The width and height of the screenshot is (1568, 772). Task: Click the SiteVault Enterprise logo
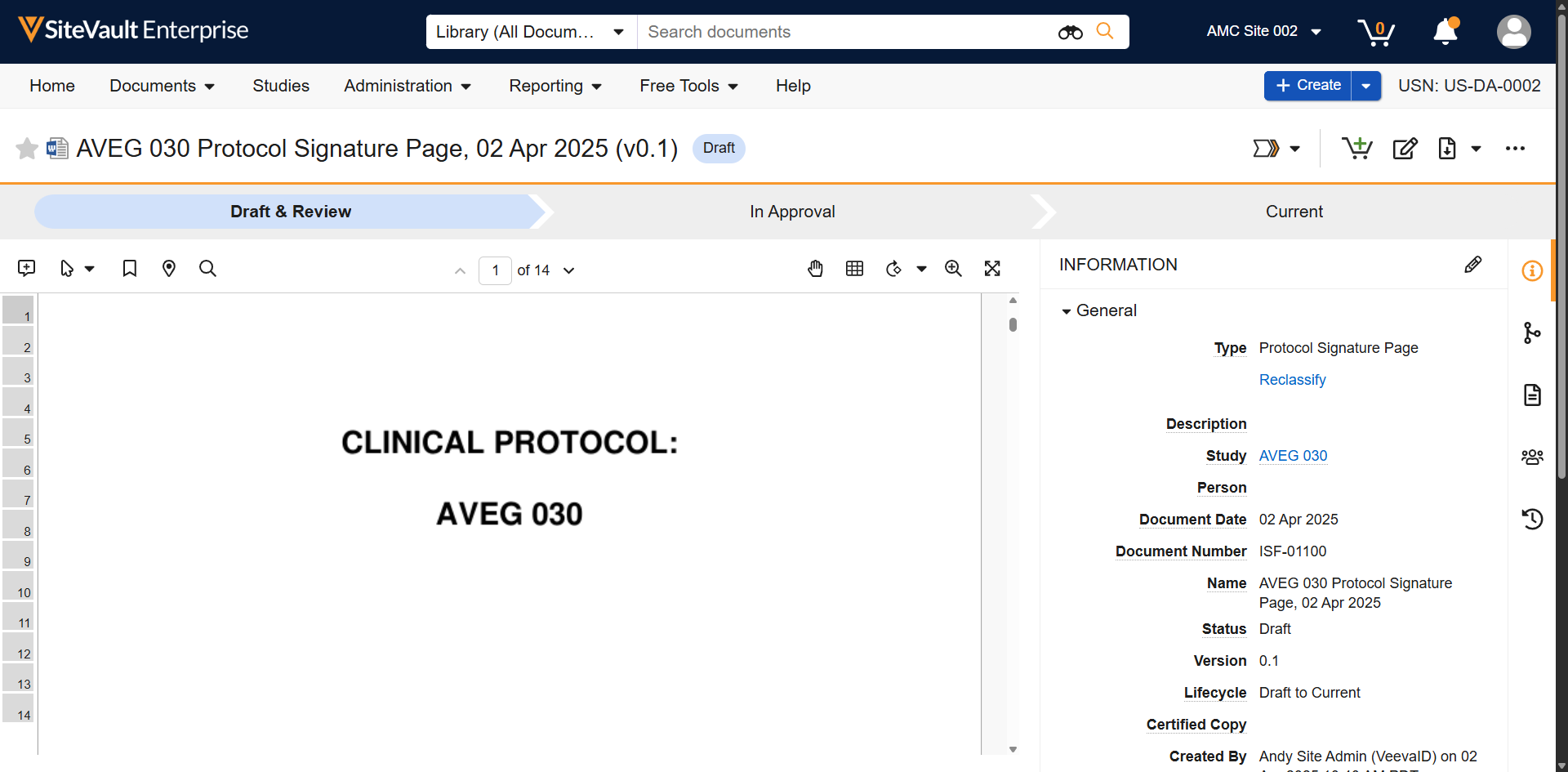coord(133,30)
